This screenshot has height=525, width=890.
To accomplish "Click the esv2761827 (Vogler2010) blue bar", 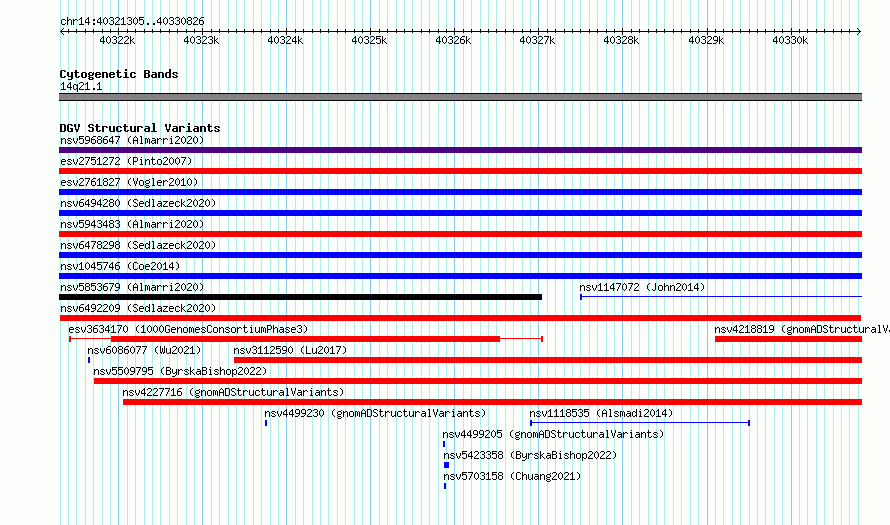I will click(460, 192).
